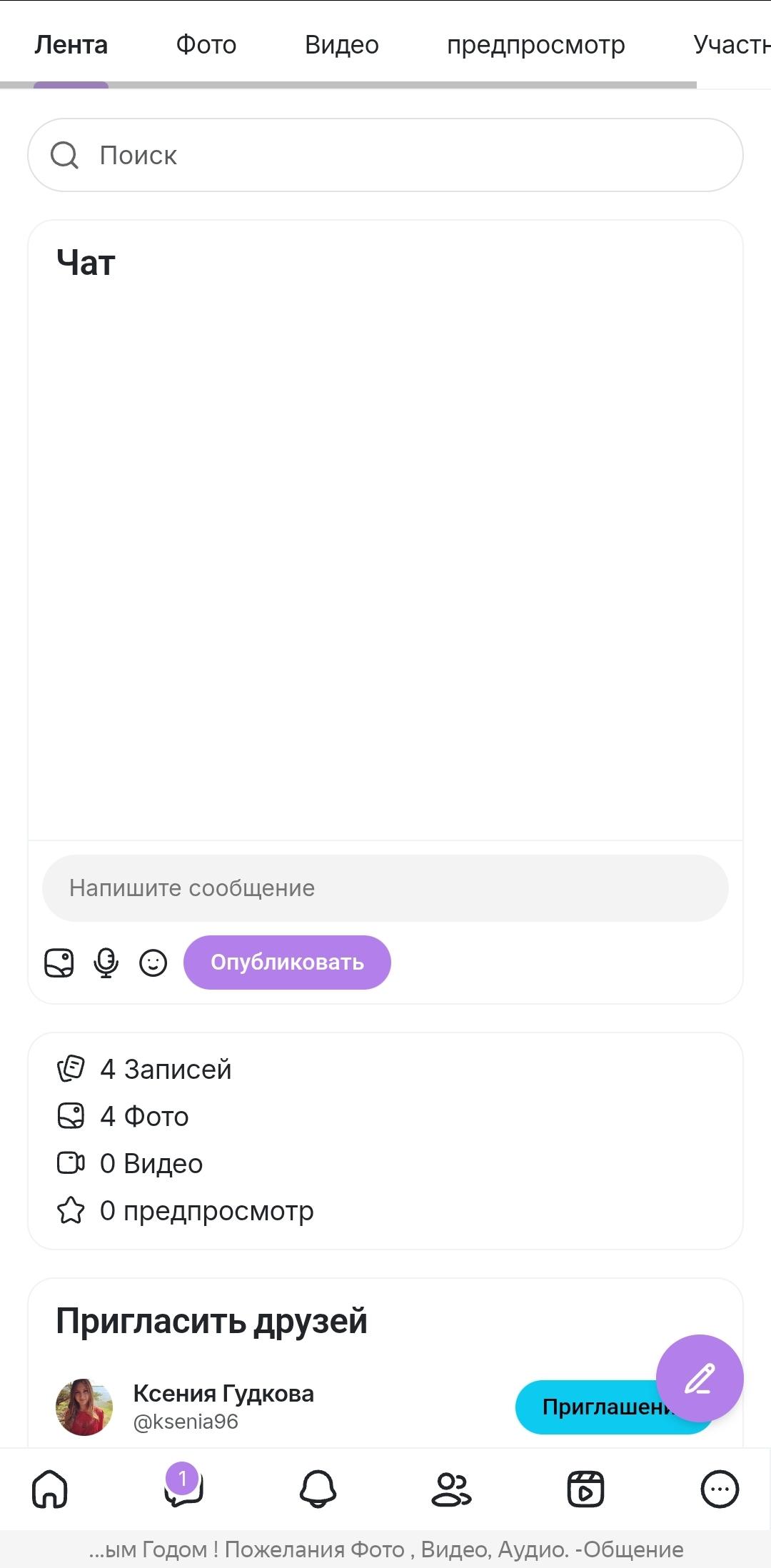Open Ксения Гудкова profile picture
The width and height of the screenshot is (771, 1568).
click(84, 1407)
